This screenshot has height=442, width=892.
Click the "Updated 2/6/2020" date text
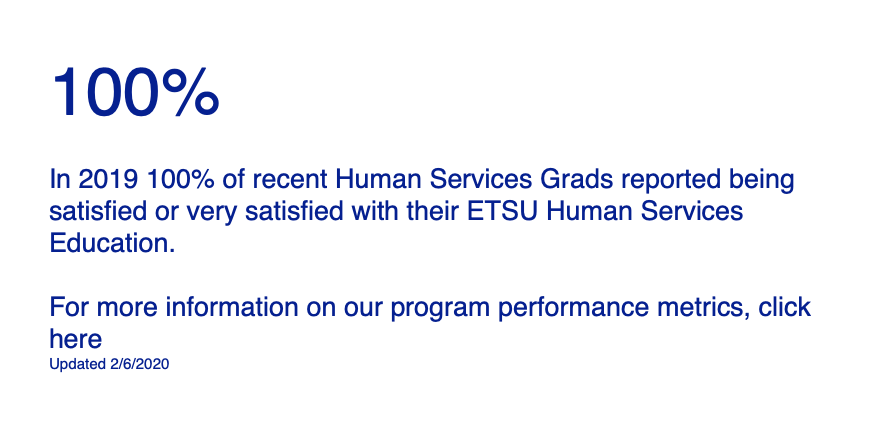(109, 364)
